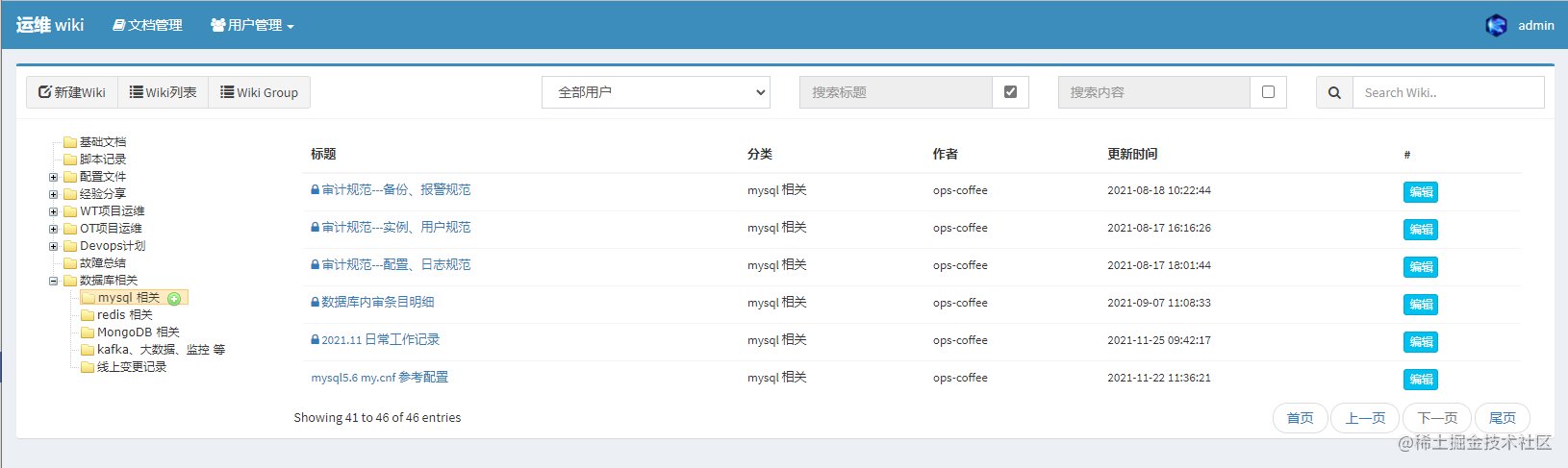Click lock icon on 数据库内审条目明细
Screen dimensions: 1568x468
(x=316, y=302)
